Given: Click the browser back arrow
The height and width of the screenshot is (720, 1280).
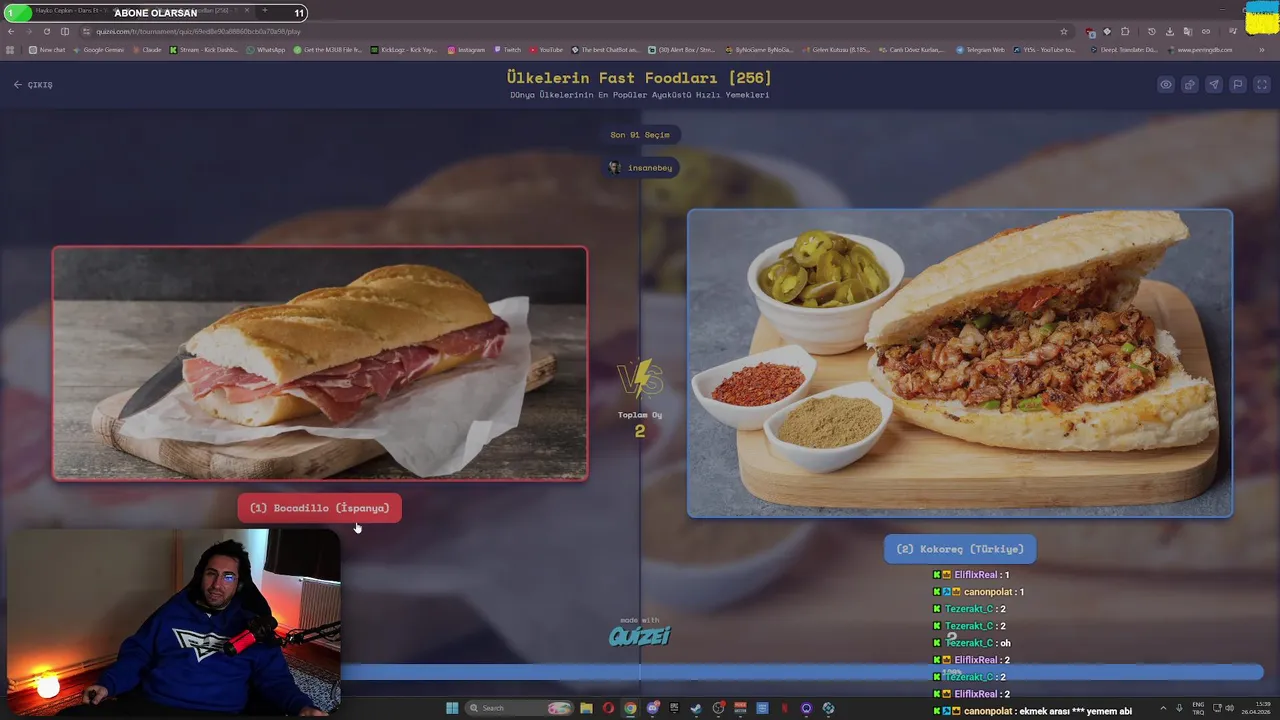Looking at the screenshot, I should click(x=11, y=31).
